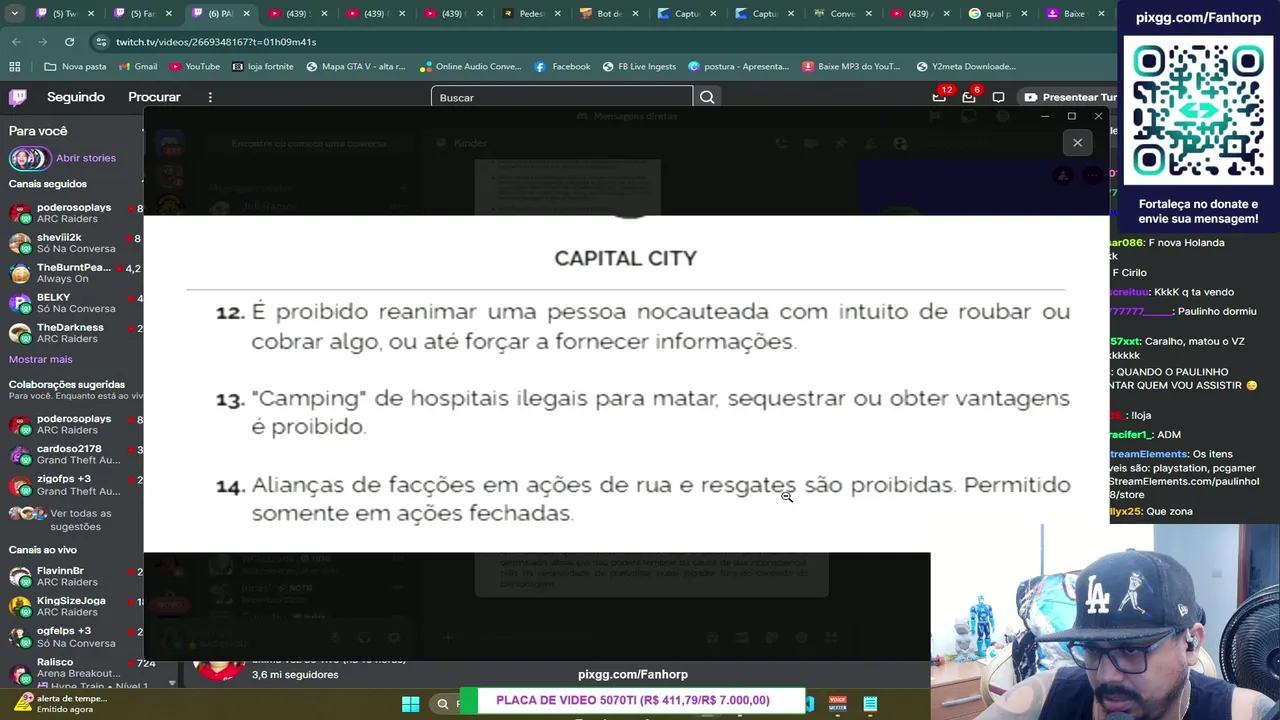The width and height of the screenshot is (1280, 720).
Task: Open the Gmail bookmark
Action: 138,67
